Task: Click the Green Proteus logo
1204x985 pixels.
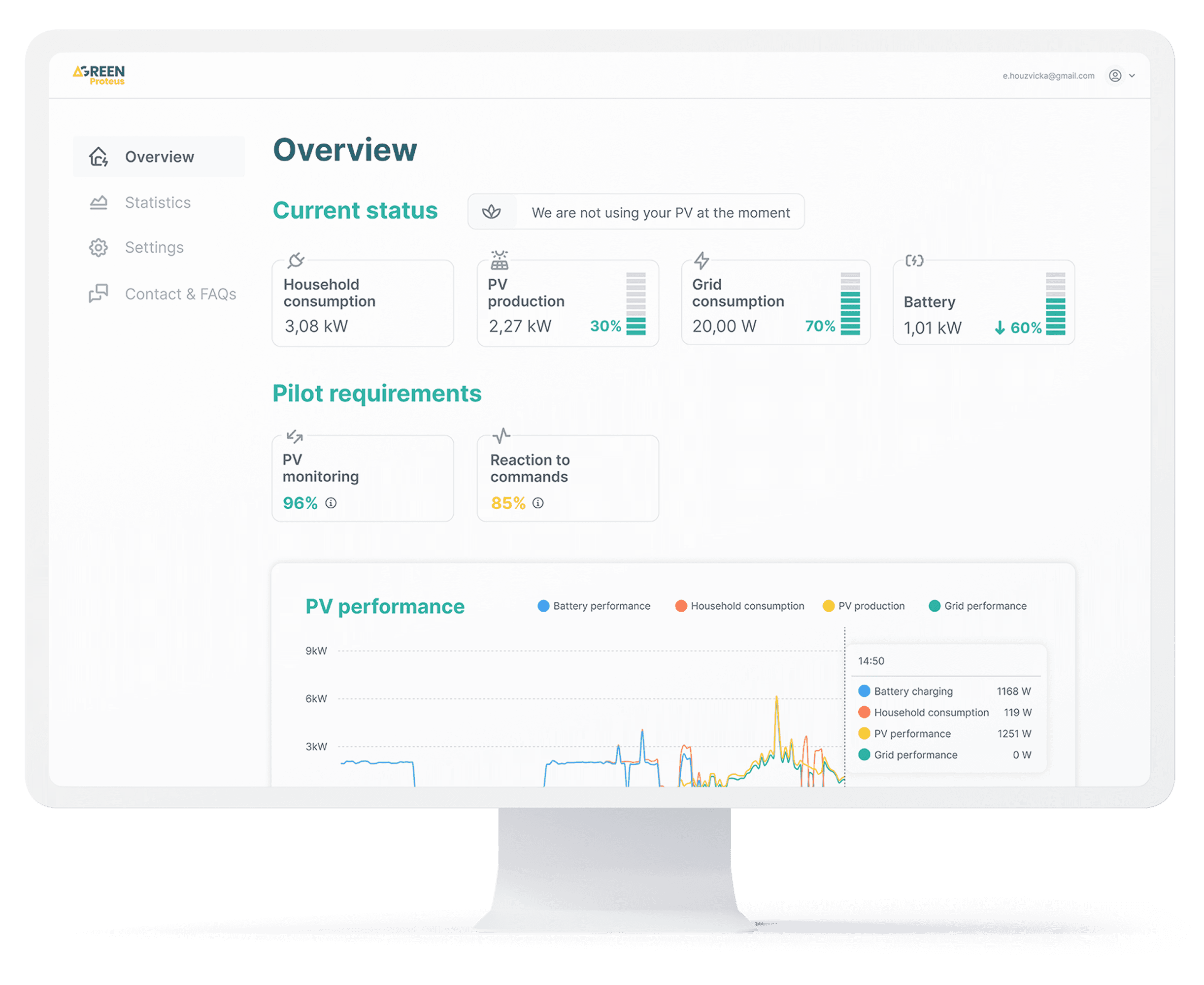Action: coord(99,75)
